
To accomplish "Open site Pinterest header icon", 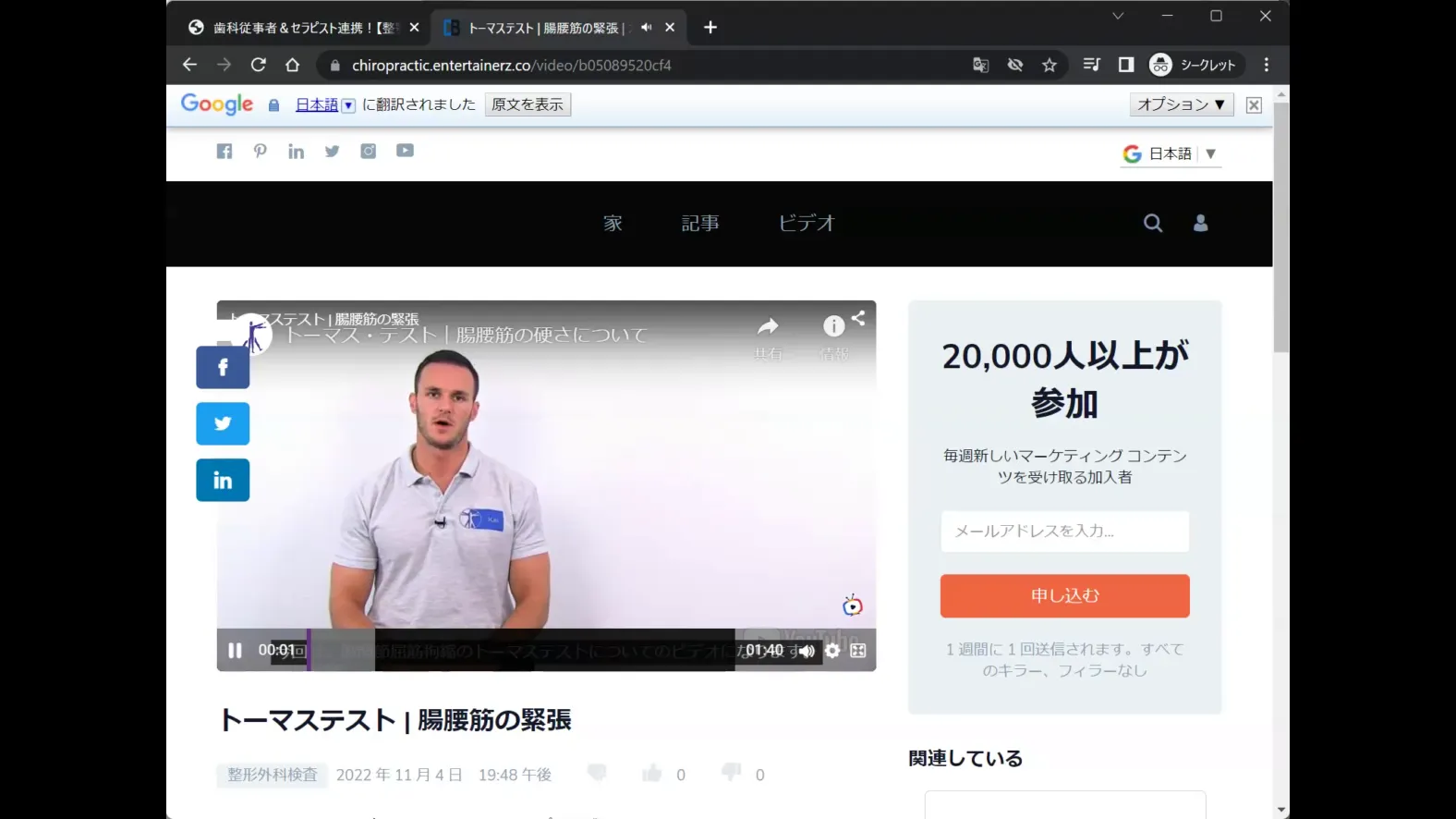I will (x=261, y=152).
